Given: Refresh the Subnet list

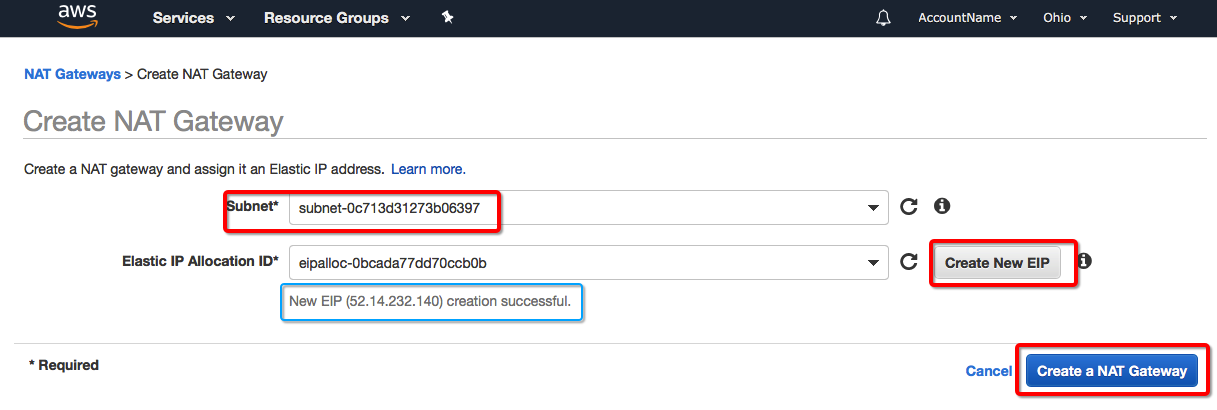Looking at the screenshot, I should pyautogui.click(x=908, y=207).
